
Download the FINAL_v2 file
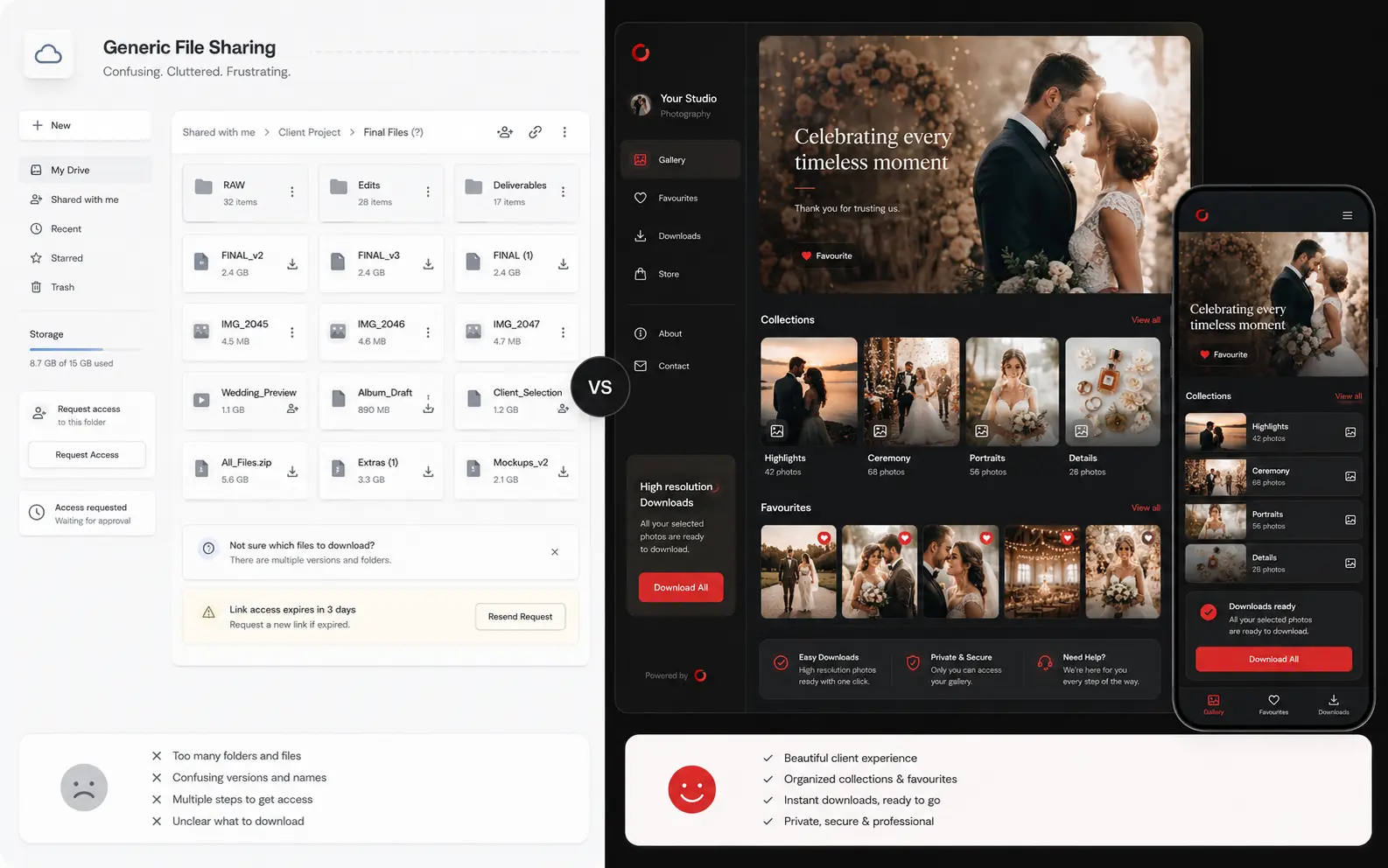point(292,263)
